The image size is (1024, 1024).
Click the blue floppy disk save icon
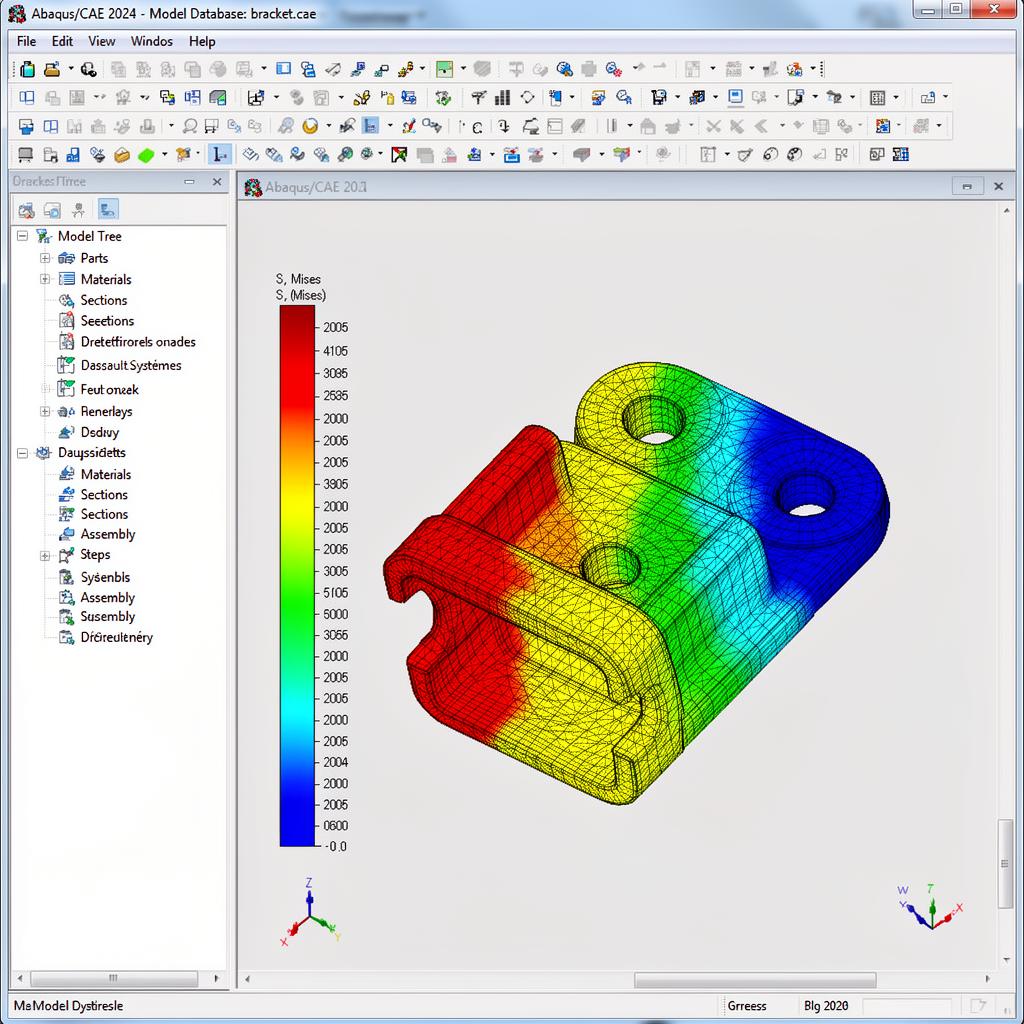[72, 155]
